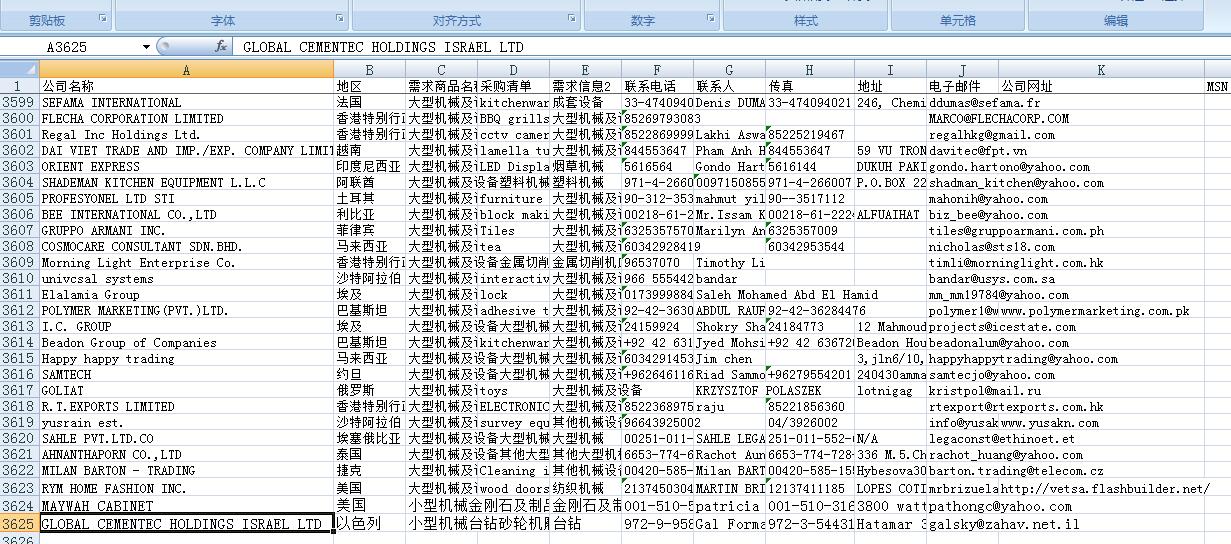The image size is (1231, 544).
Task: Click the 传真 header cell
Action: (810, 86)
